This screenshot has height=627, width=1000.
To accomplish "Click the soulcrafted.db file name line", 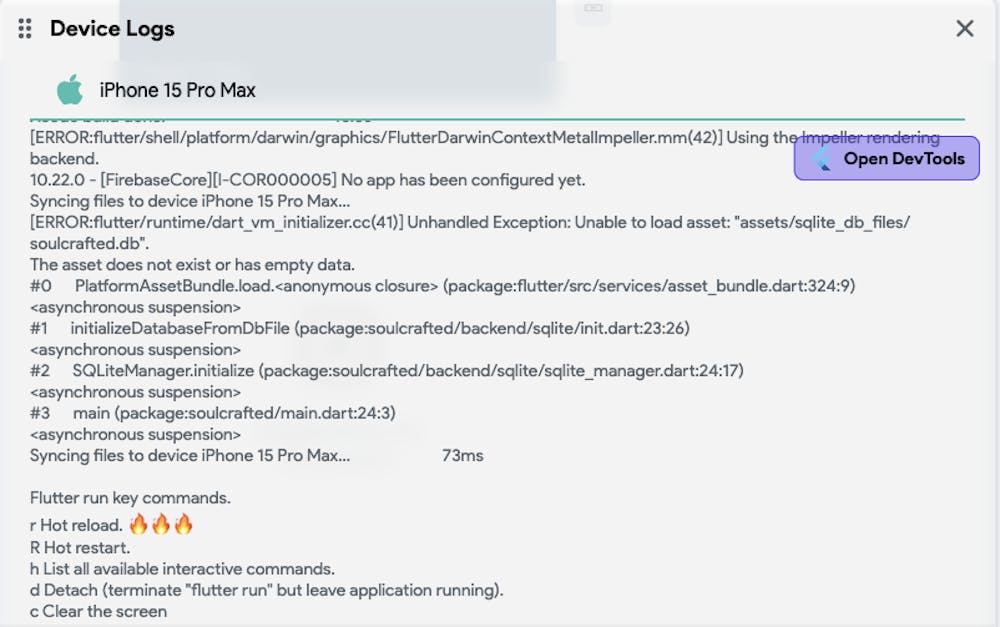I will click(x=89, y=244).
